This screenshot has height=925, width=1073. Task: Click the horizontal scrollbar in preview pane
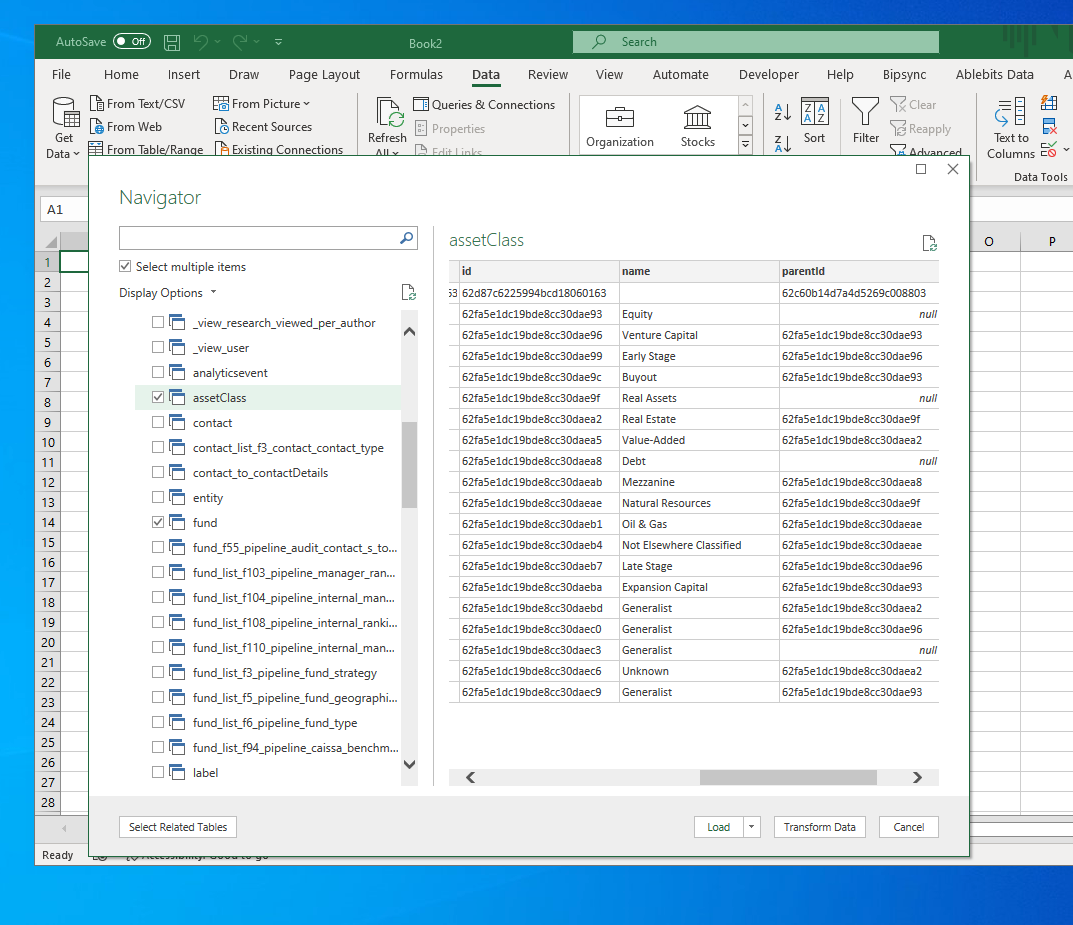pos(788,777)
